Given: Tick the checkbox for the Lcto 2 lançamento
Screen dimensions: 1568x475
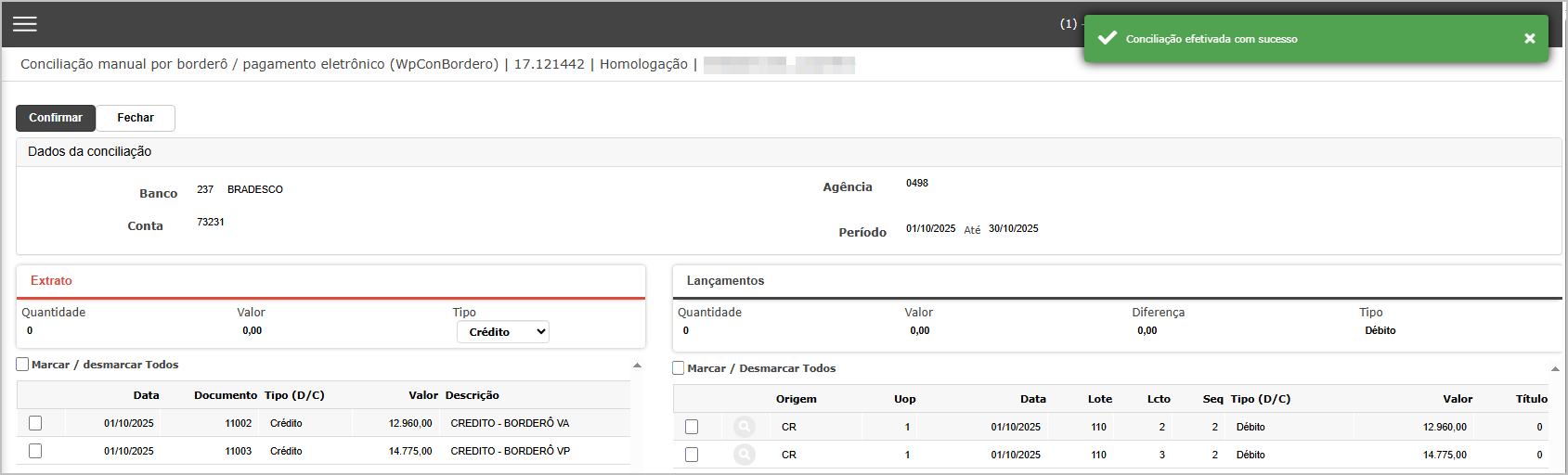Looking at the screenshot, I should (x=692, y=427).
